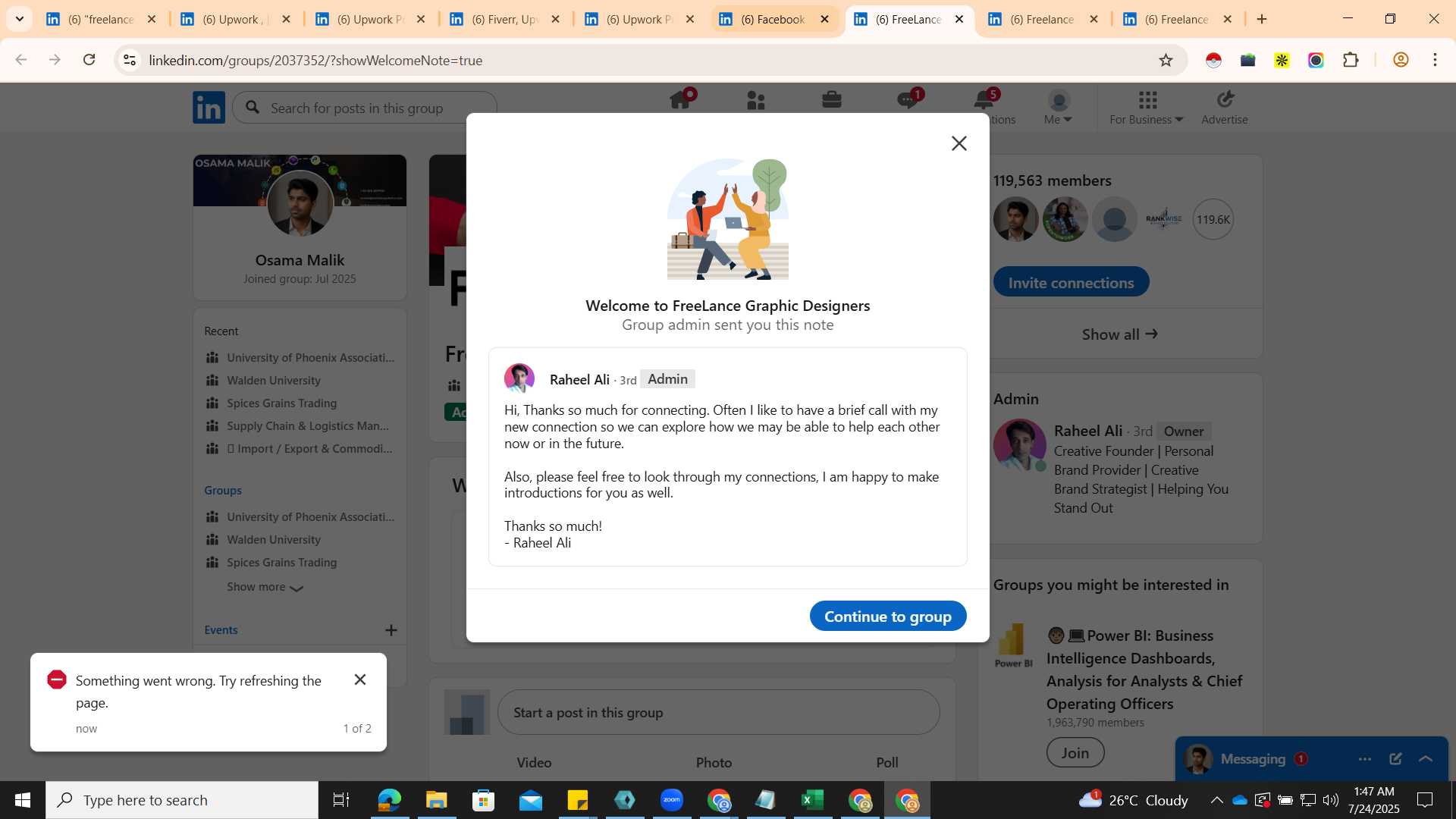Click Start a post in this group field
The image size is (1456, 819).
pyautogui.click(x=719, y=713)
